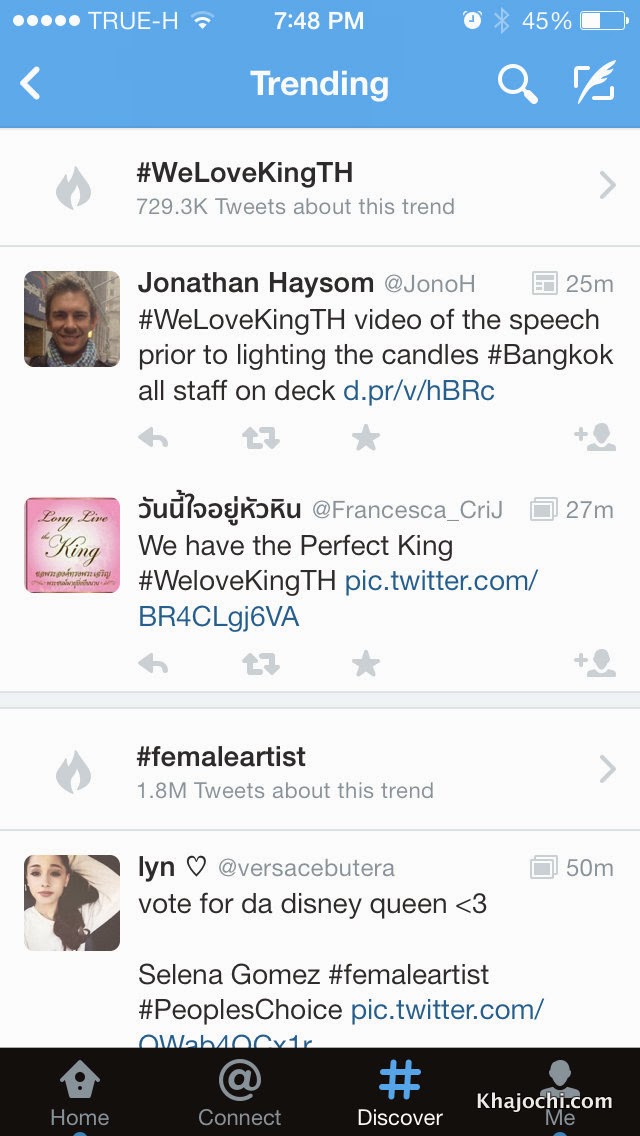Tap the back arrow in header

pos(31,84)
